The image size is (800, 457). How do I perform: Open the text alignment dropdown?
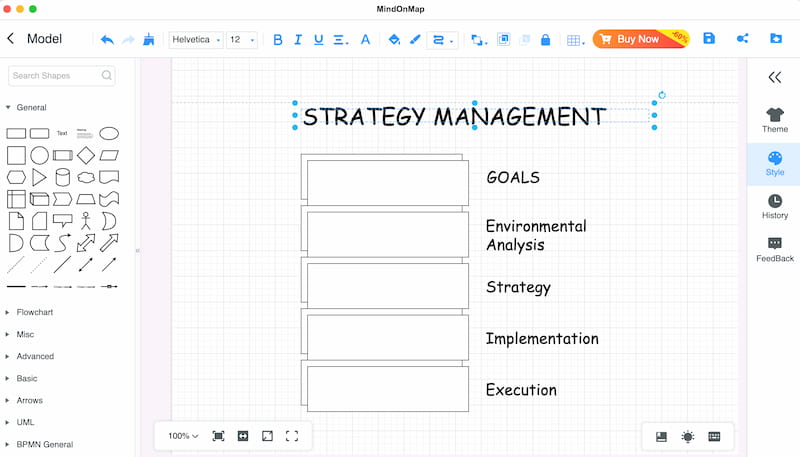[x=340, y=40]
